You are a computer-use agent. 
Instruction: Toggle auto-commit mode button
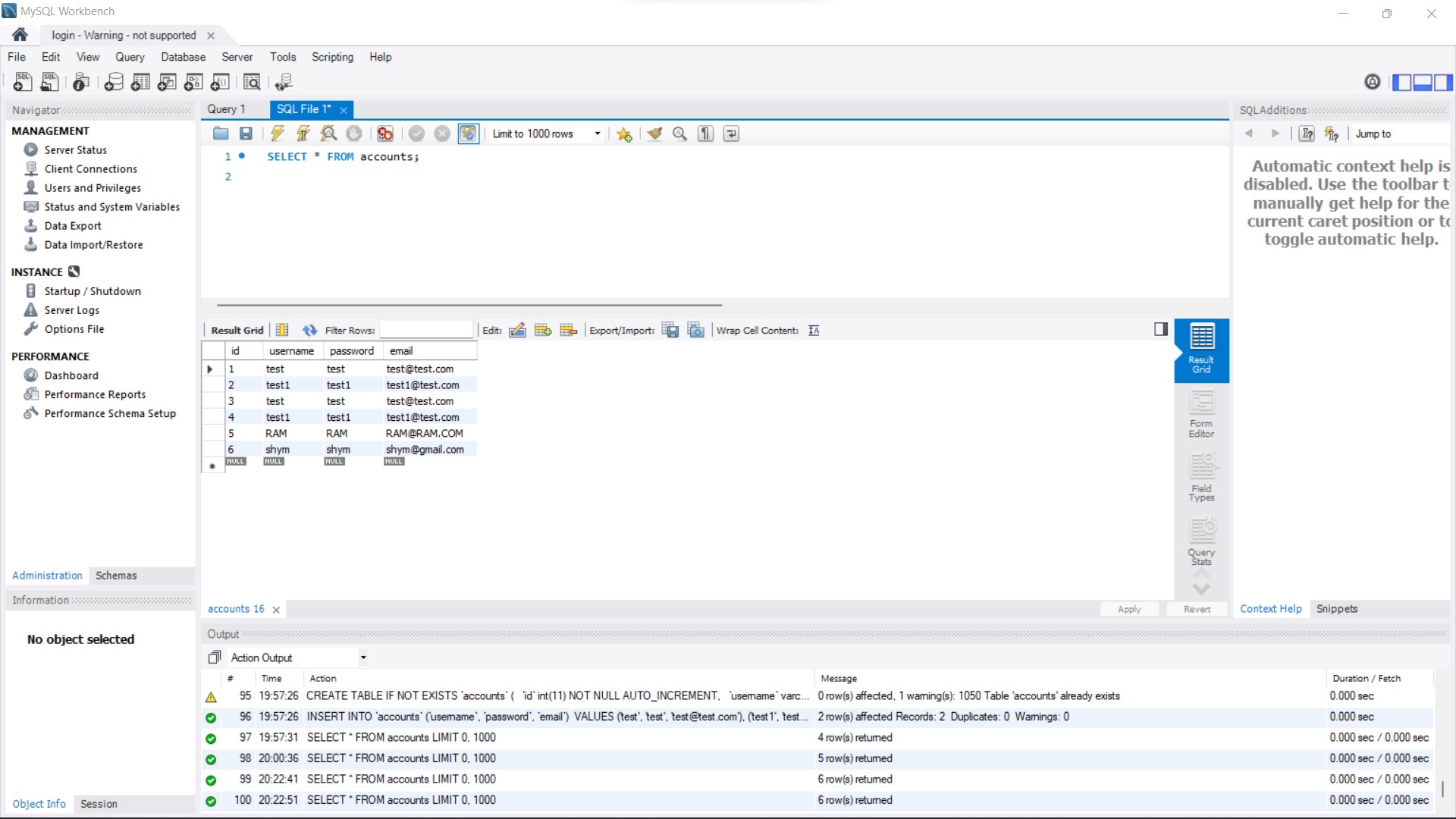point(468,133)
